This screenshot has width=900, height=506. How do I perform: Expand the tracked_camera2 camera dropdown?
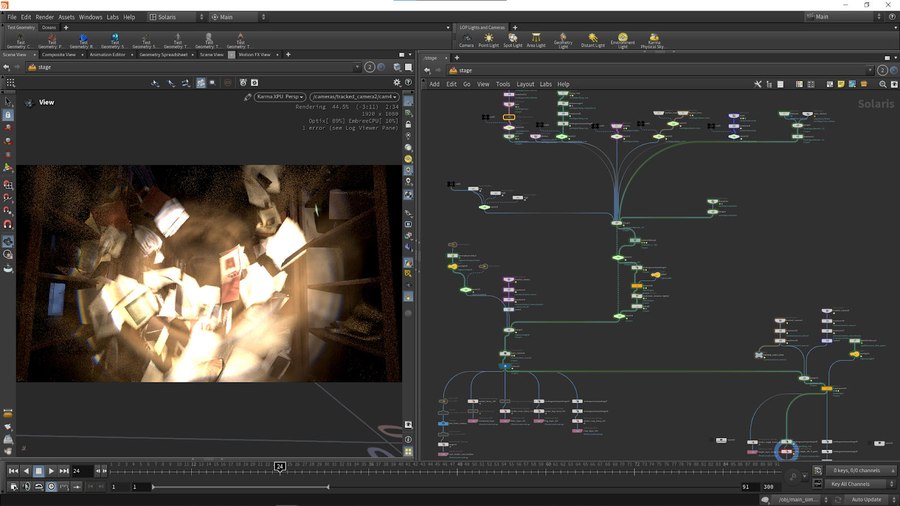355,97
